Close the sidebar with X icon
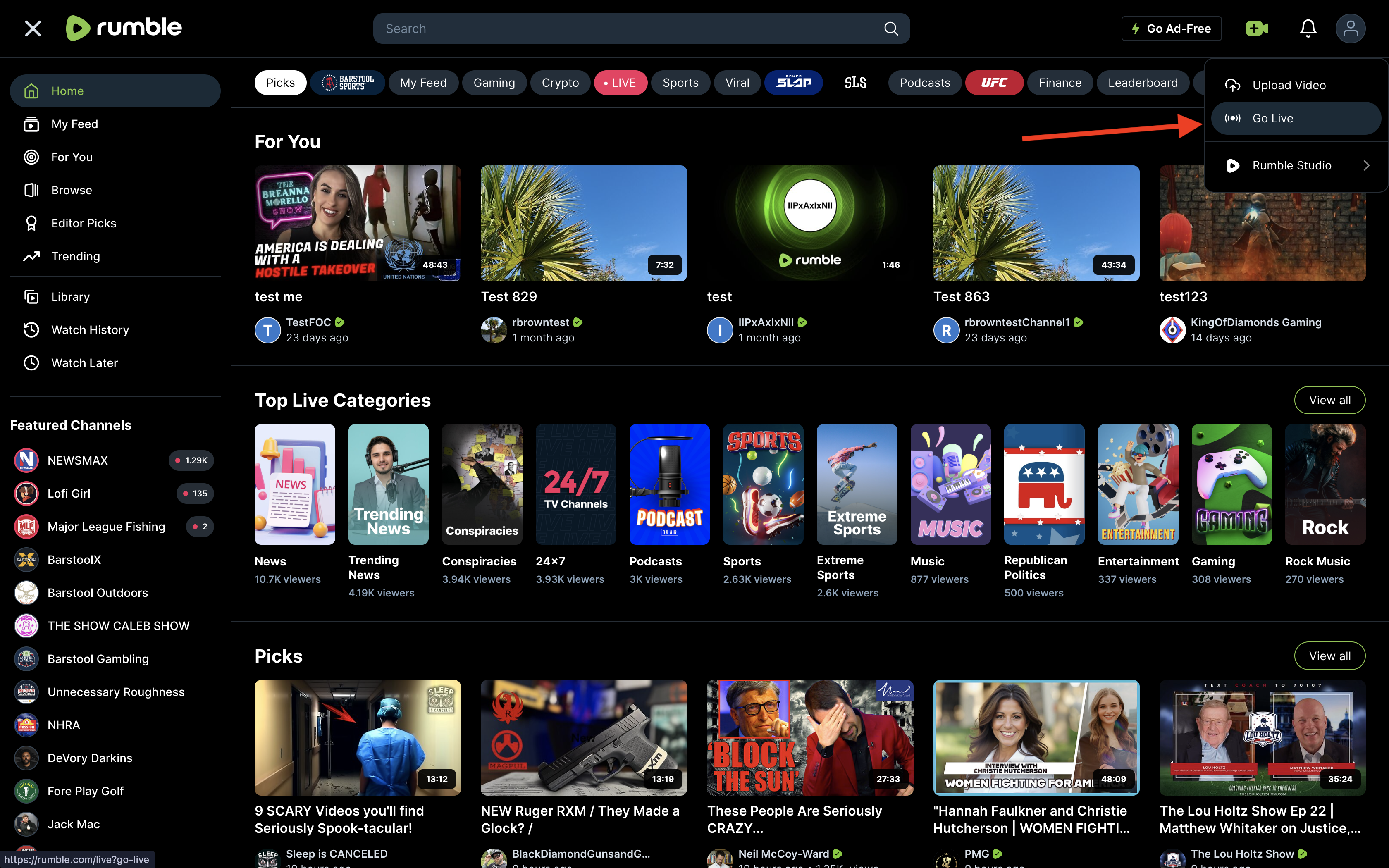 click(x=33, y=29)
